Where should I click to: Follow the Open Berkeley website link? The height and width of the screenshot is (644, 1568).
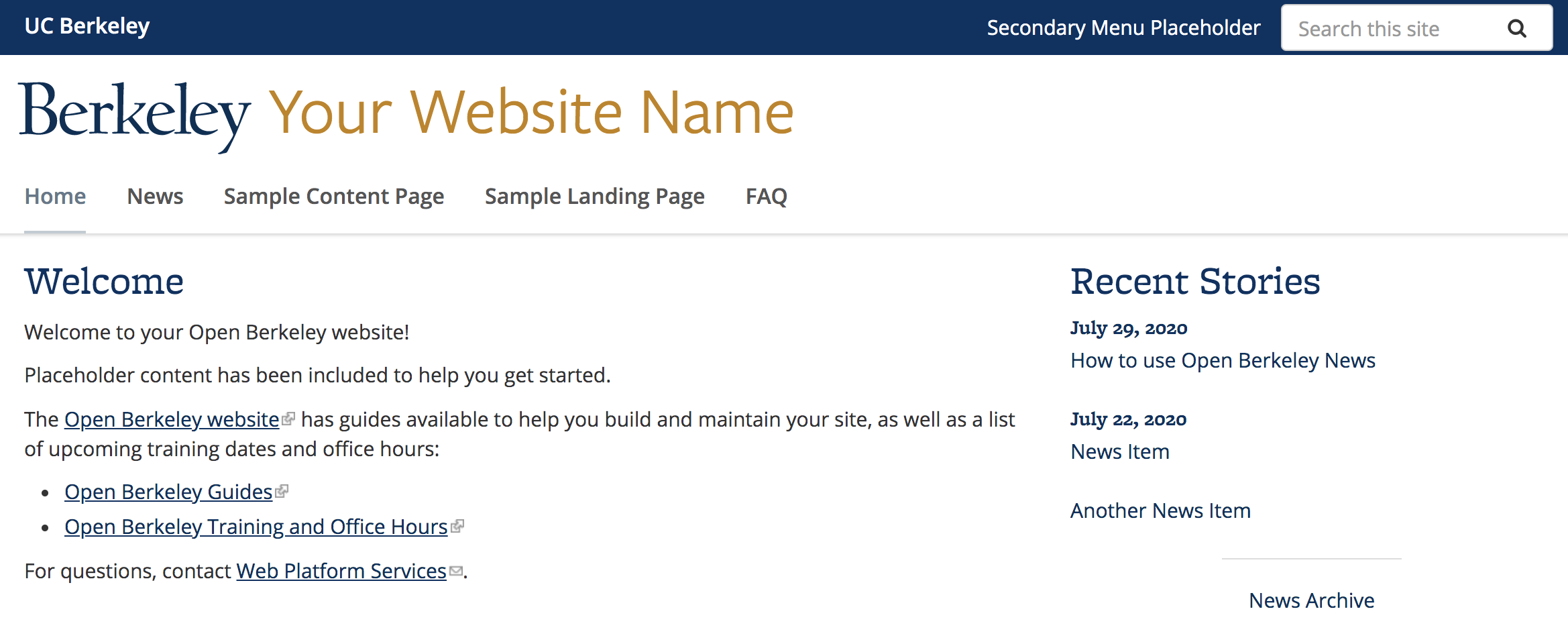[x=172, y=419]
